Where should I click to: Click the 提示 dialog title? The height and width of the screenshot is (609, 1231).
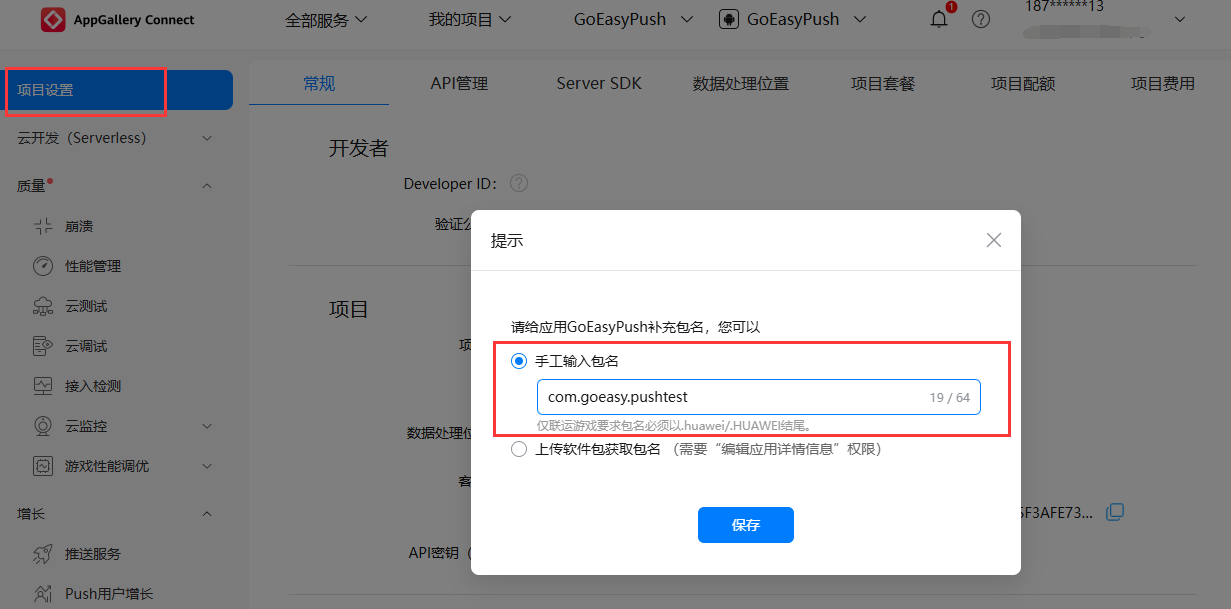(507, 241)
